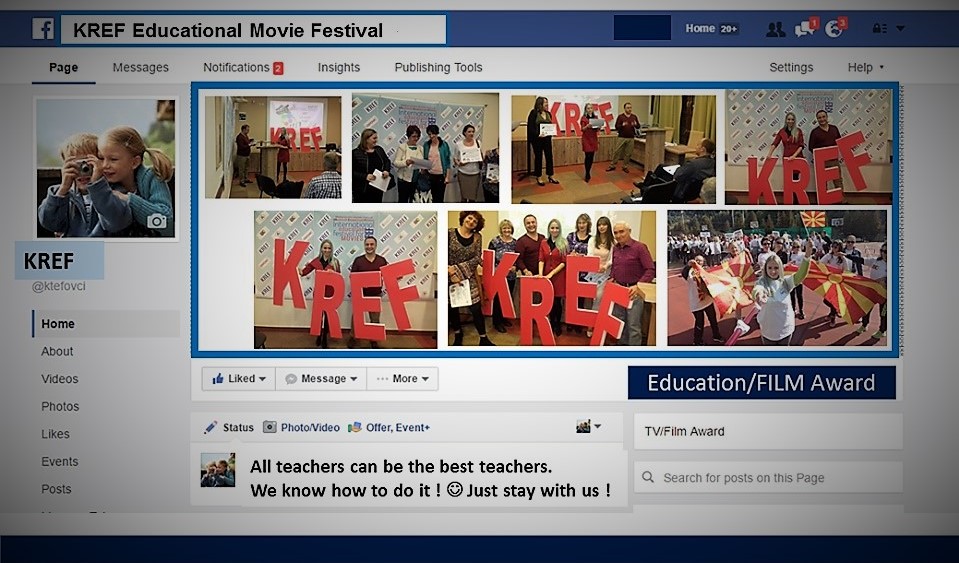Click the Offer, Event+ composer option
Viewport: 959px width, 563px height.
[389, 427]
